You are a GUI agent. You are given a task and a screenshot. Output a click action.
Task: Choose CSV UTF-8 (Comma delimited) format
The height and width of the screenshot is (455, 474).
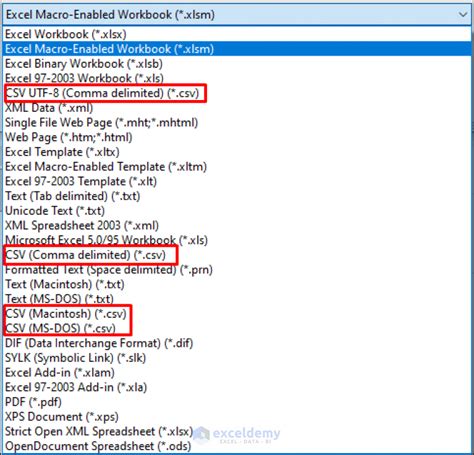237,93
